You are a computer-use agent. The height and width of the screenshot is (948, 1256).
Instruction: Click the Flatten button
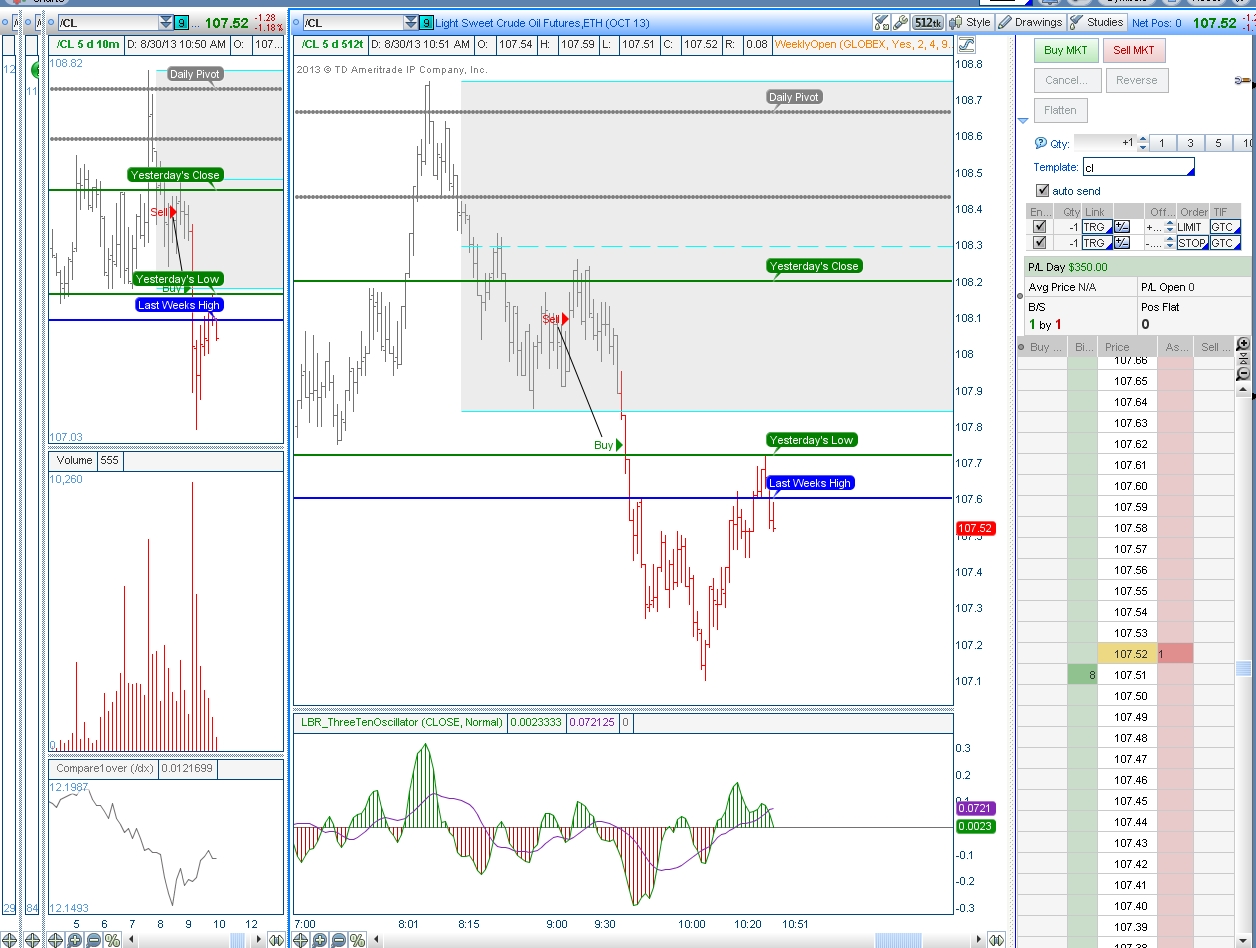1060,110
